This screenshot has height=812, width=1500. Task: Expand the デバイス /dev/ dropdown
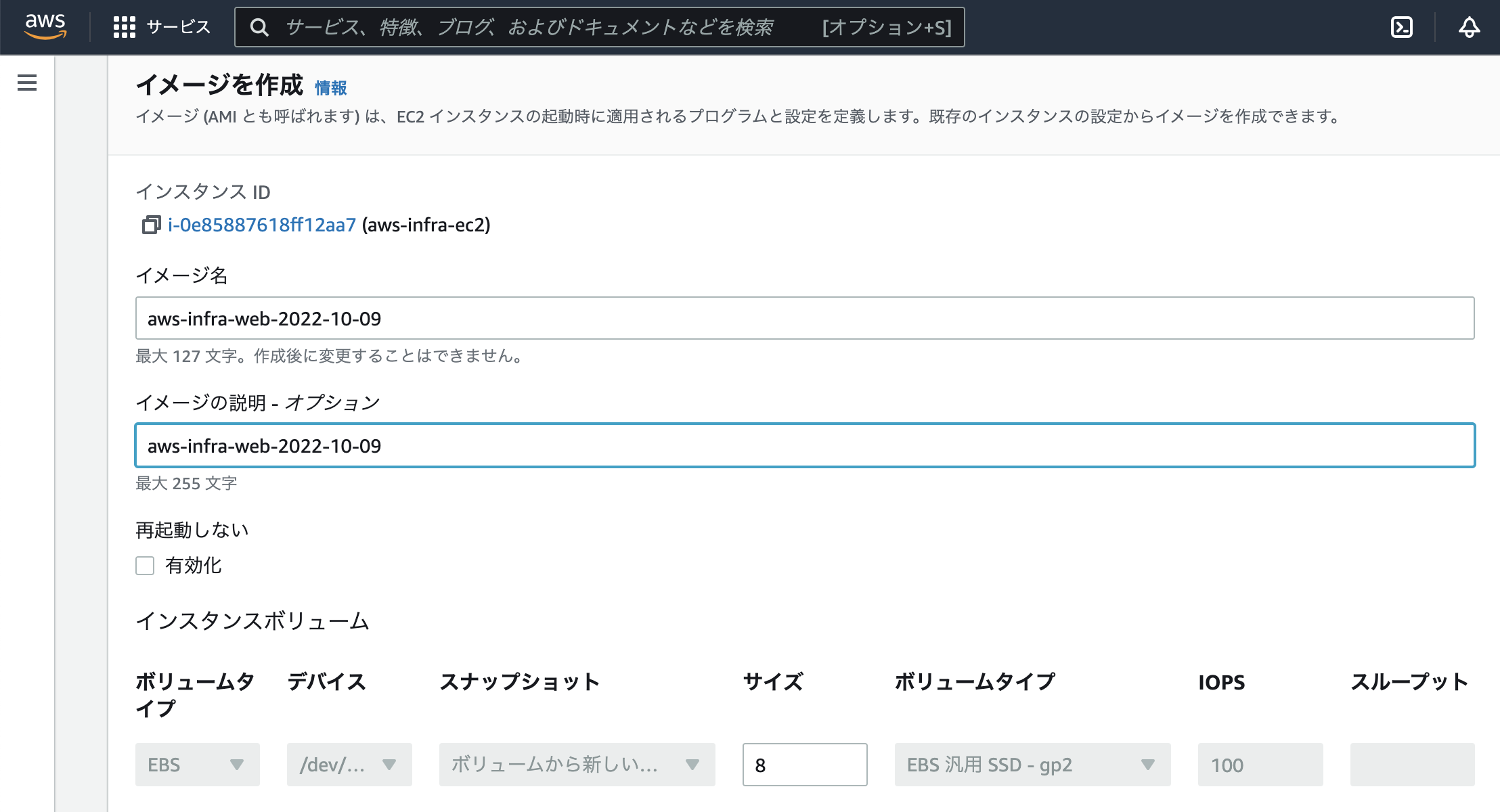click(349, 765)
